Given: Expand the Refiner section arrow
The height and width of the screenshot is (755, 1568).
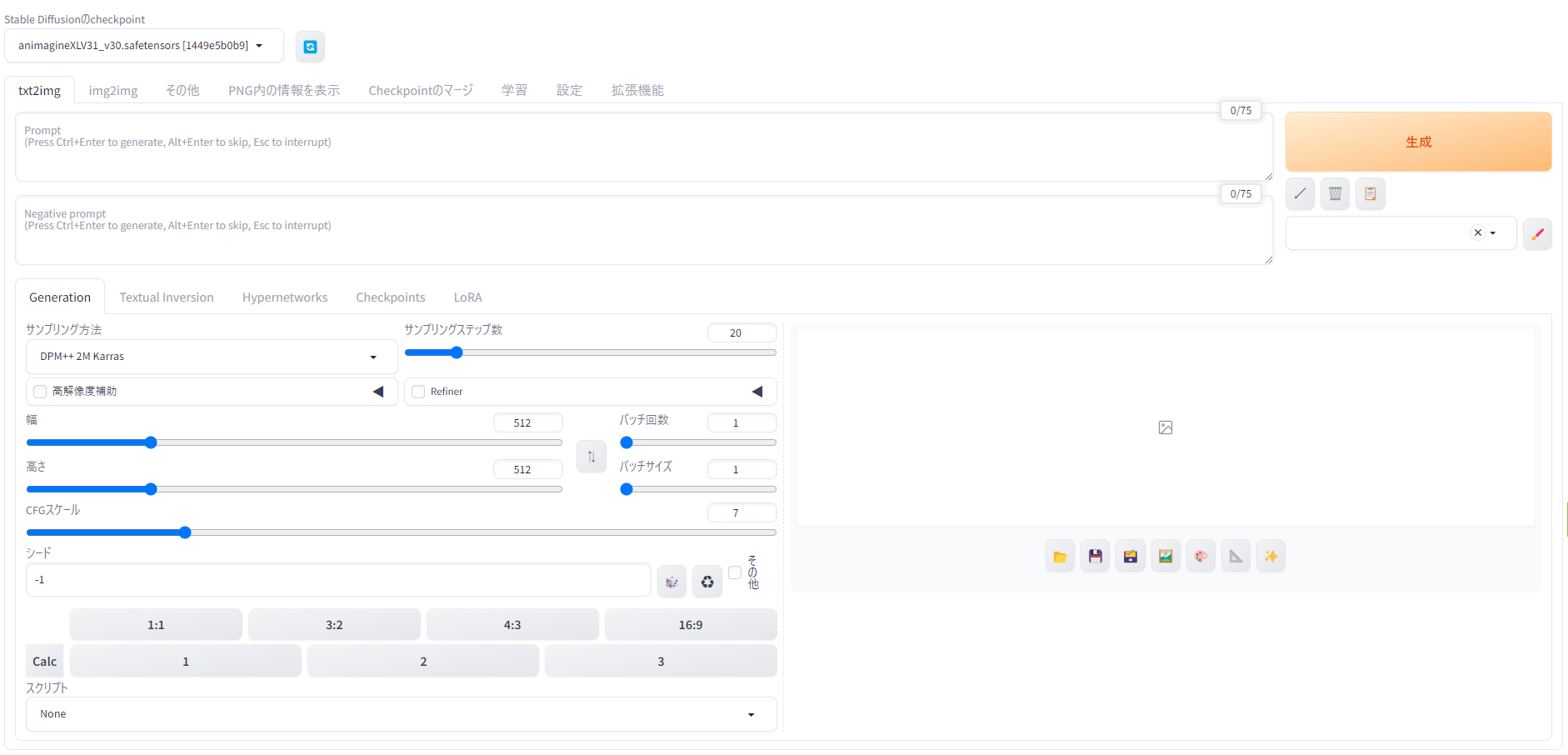Looking at the screenshot, I should (757, 392).
